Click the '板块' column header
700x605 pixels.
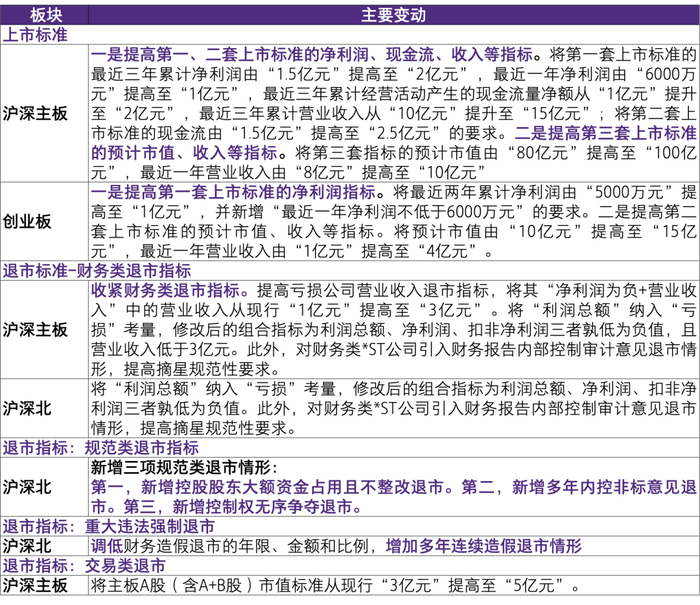(x=45, y=15)
